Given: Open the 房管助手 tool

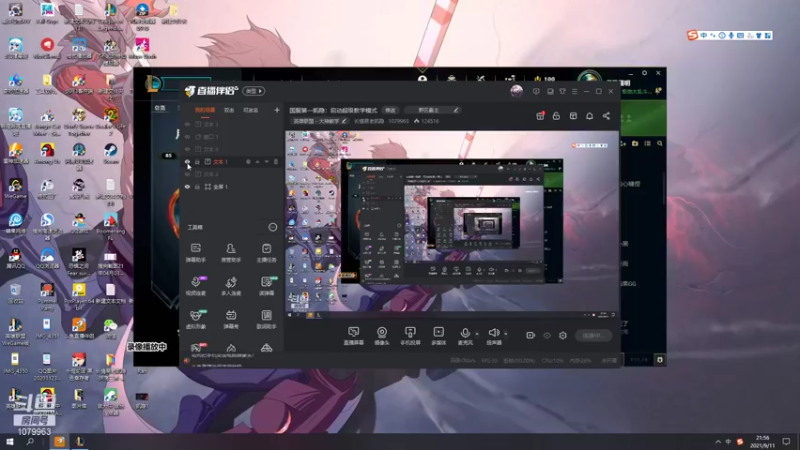Looking at the screenshot, I should click(231, 253).
